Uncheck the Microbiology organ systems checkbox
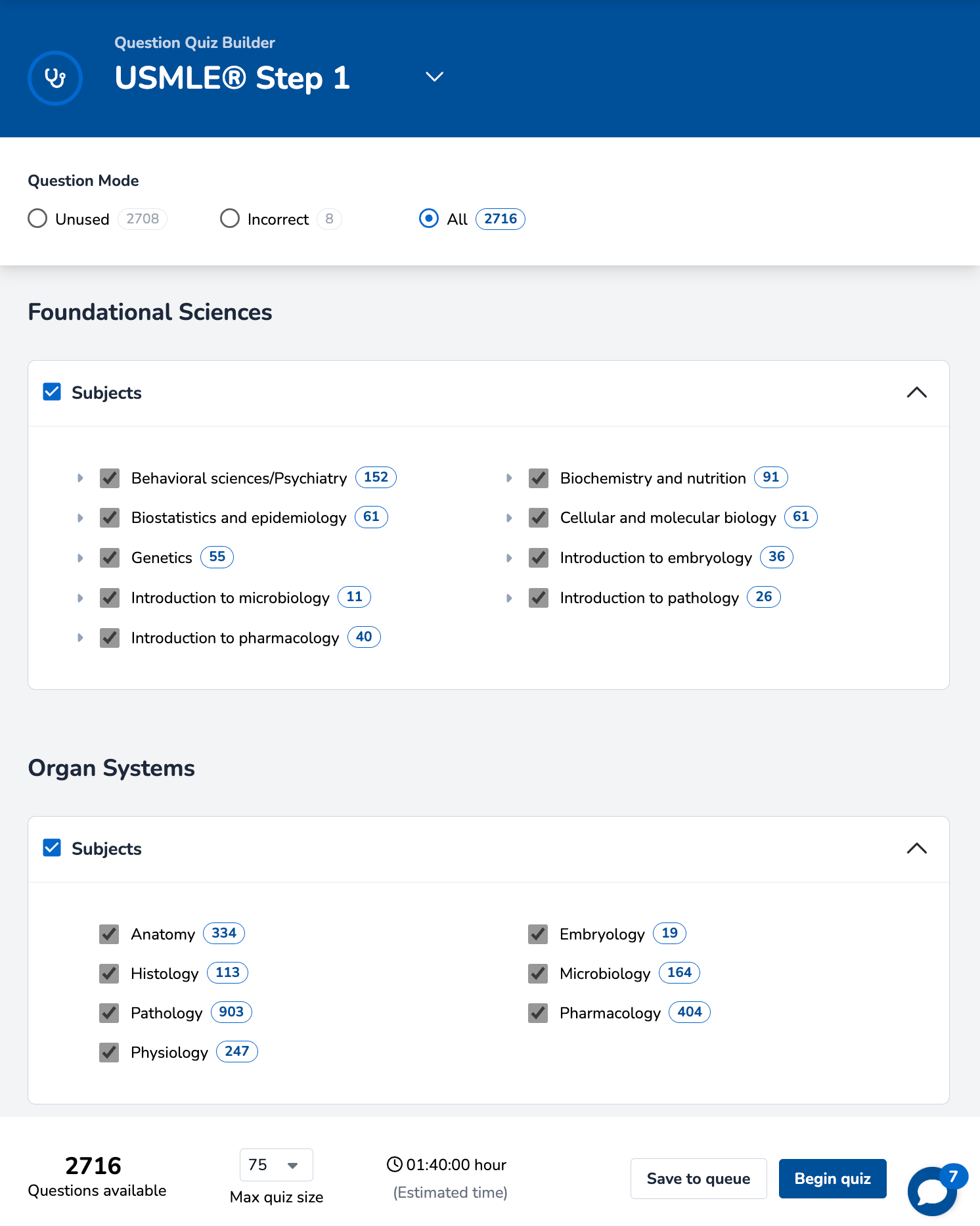Image resolution: width=980 pixels, height=1226 pixels. tap(538, 973)
